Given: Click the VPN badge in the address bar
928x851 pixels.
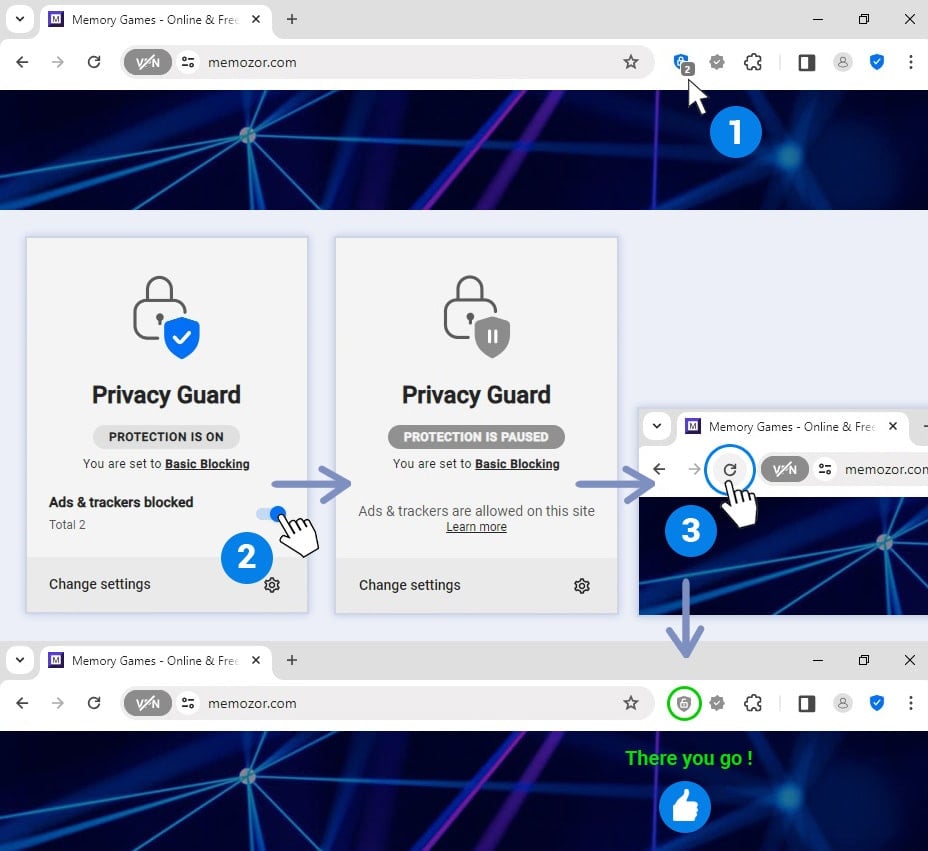Looking at the screenshot, I should [148, 62].
